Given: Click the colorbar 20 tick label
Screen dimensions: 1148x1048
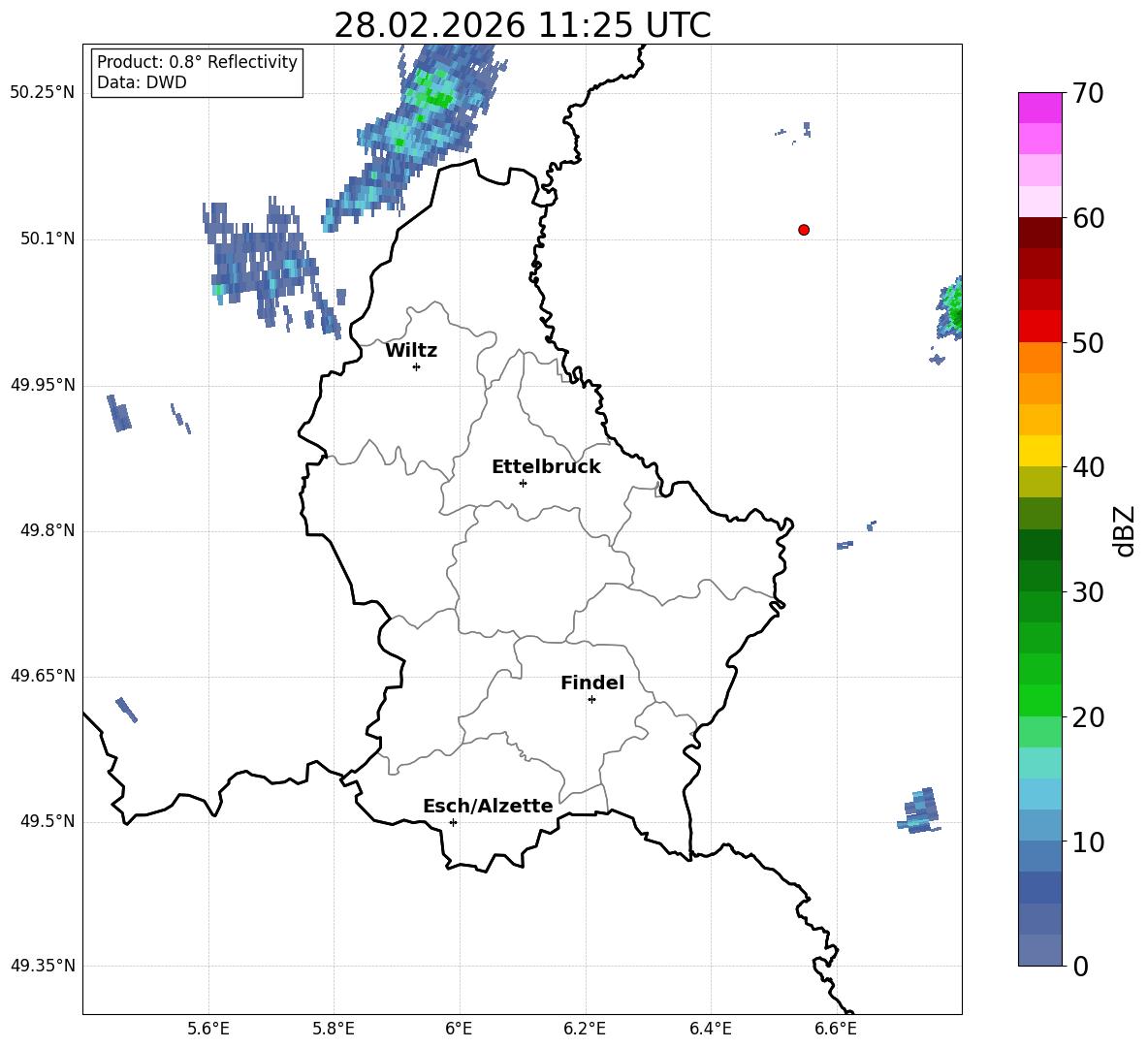Looking at the screenshot, I should [x=1088, y=717].
